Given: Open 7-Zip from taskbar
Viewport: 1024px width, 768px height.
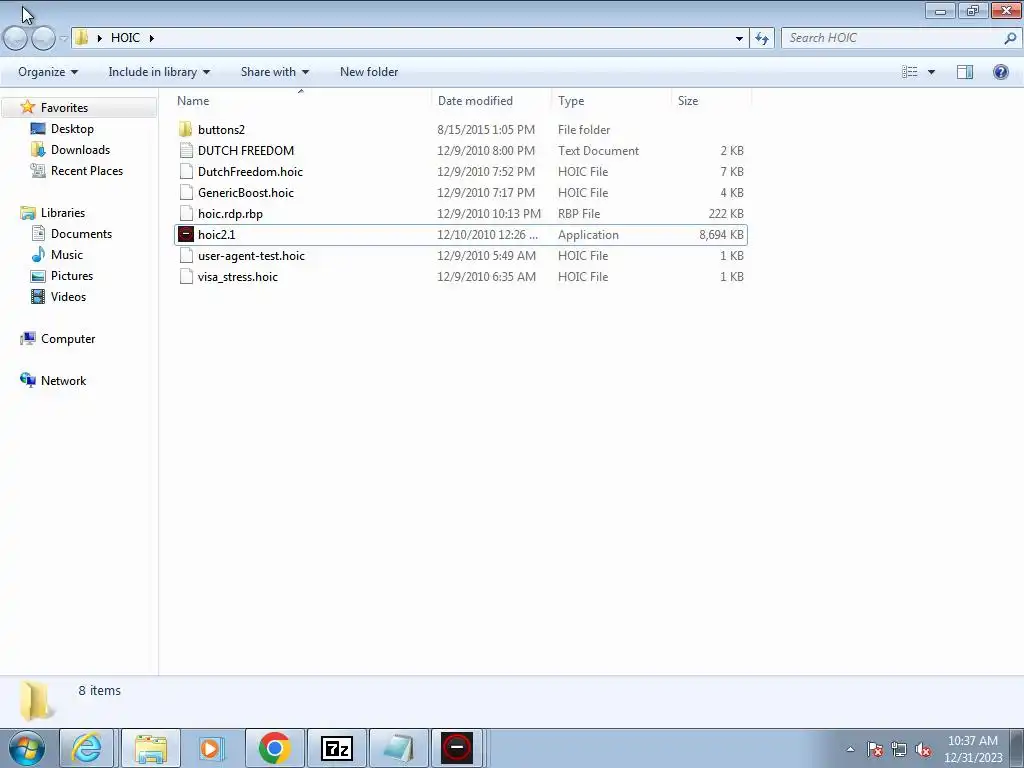Looking at the screenshot, I should click(337, 748).
